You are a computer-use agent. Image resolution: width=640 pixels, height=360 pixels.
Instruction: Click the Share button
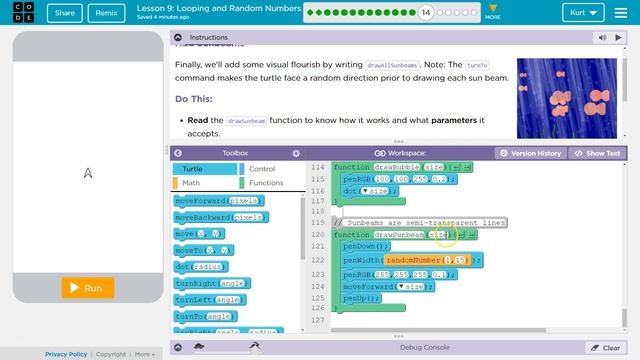tap(65, 13)
